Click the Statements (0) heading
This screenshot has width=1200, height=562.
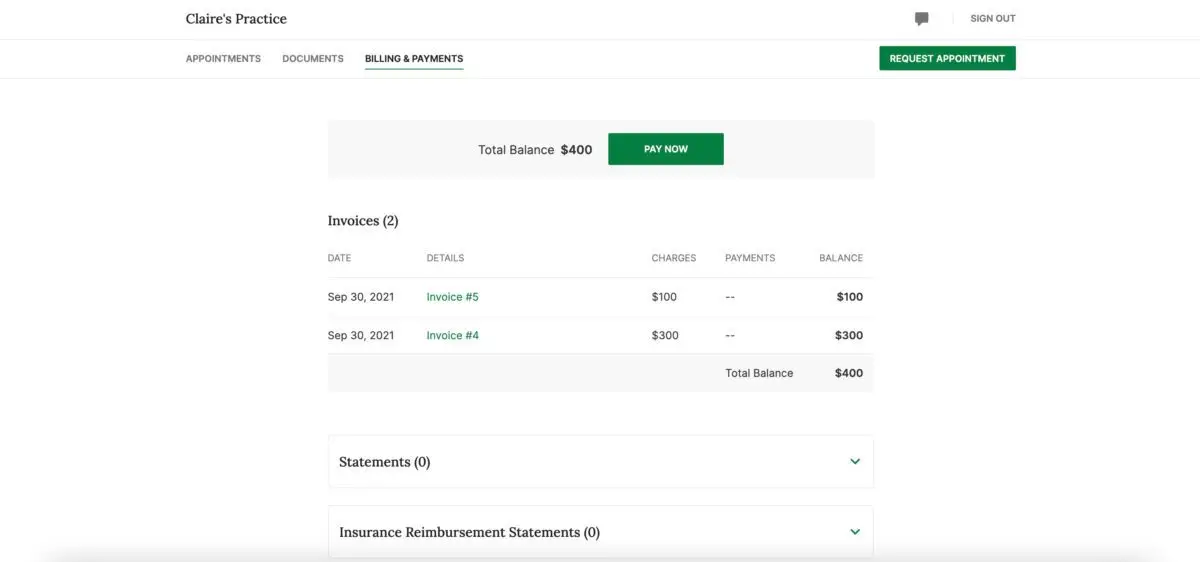point(385,462)
